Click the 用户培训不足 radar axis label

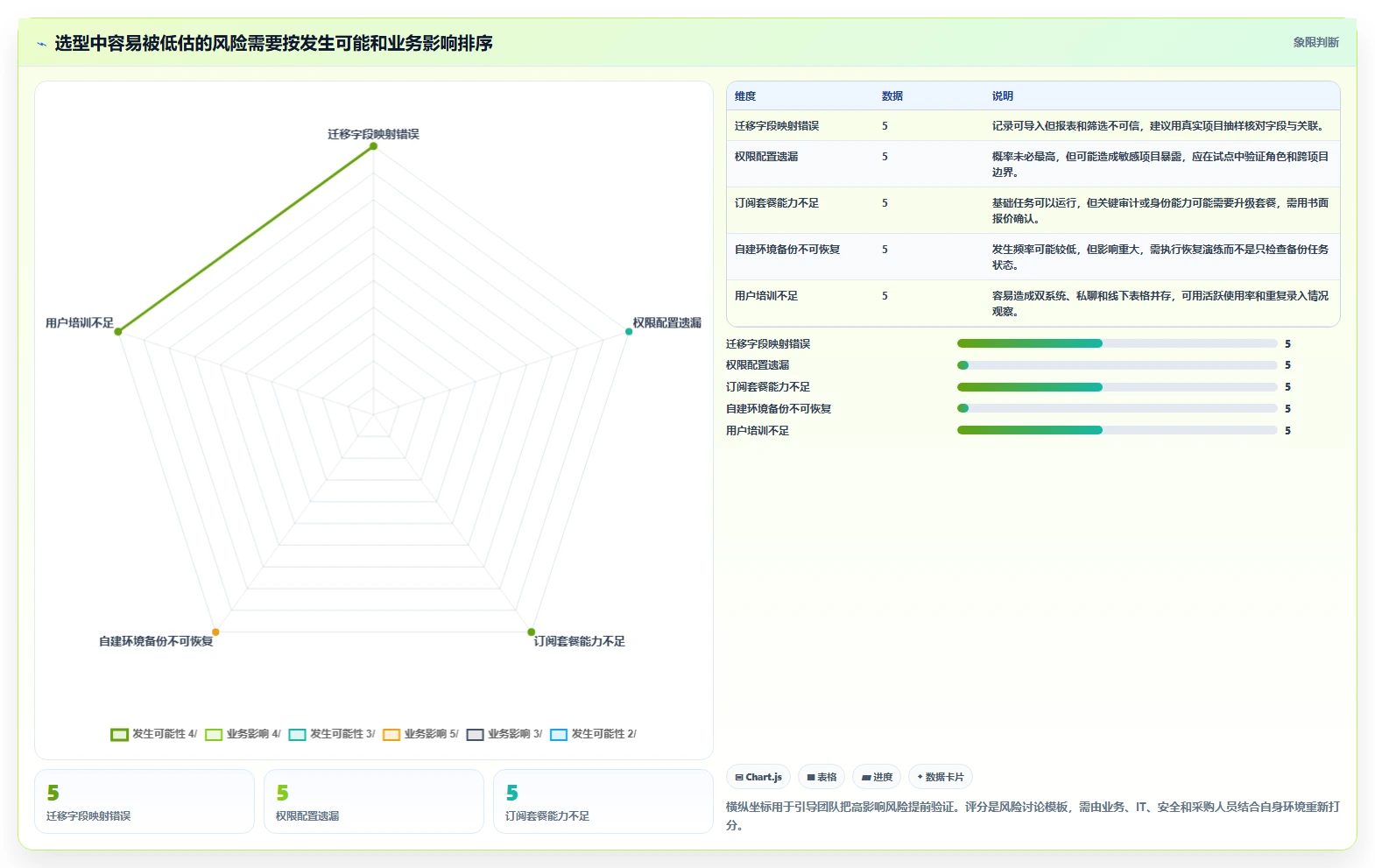click(x=80, y=323)
